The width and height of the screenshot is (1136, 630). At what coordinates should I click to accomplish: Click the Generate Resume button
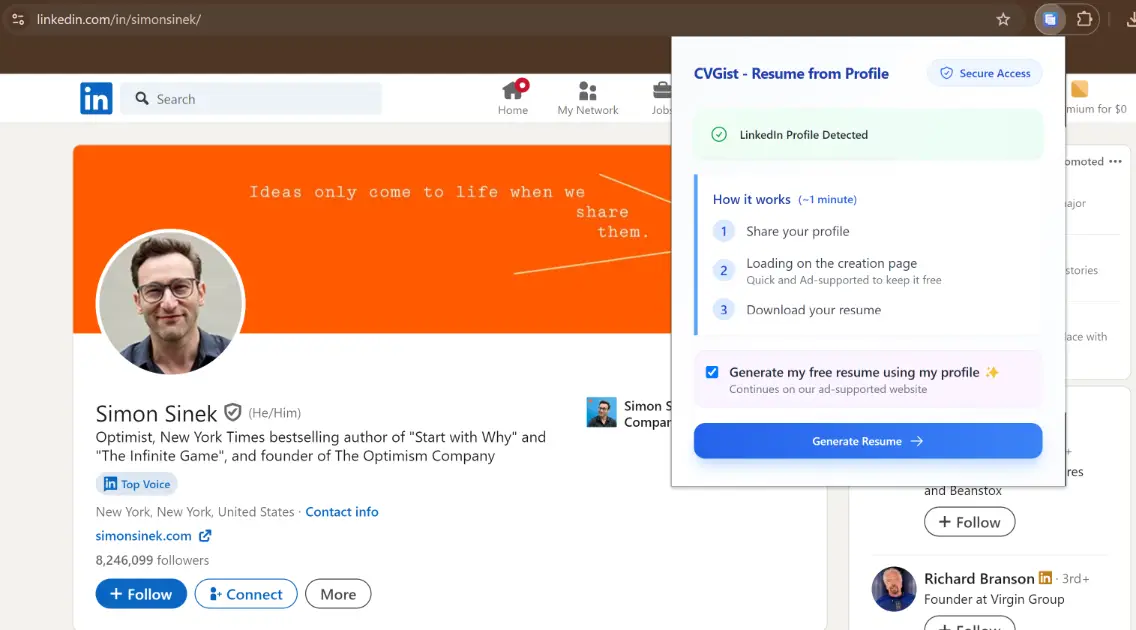coord(867,441)
